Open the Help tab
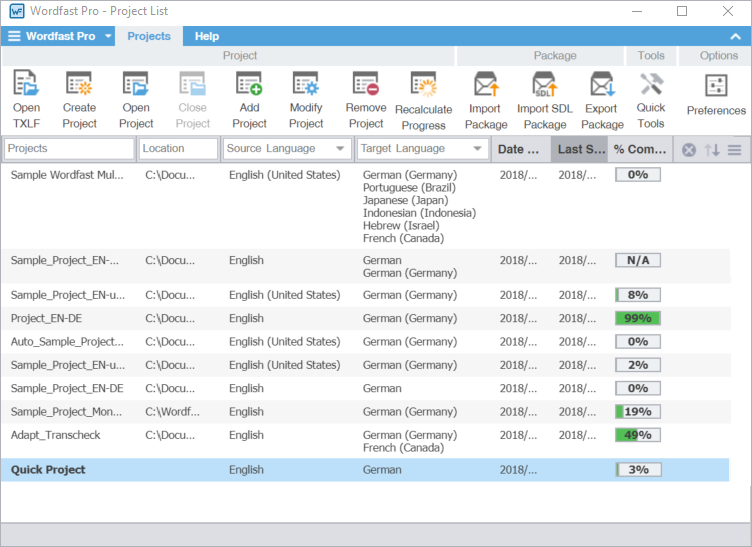752x547 pixels. [x=207, y=36]
